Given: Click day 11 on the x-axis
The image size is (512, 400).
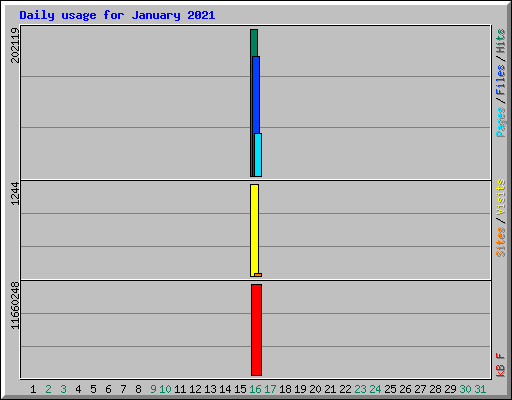Looking at the screenshot, I should pos(180,389).
